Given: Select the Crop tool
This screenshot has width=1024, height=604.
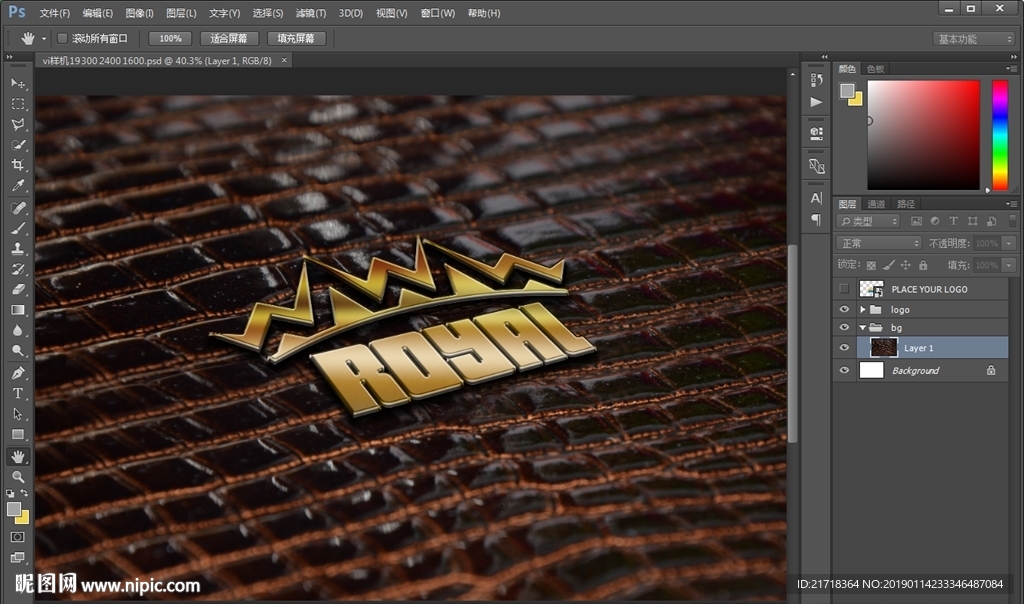Looking at the screenshot, I should pyautogui.click(x=18, y=165).
